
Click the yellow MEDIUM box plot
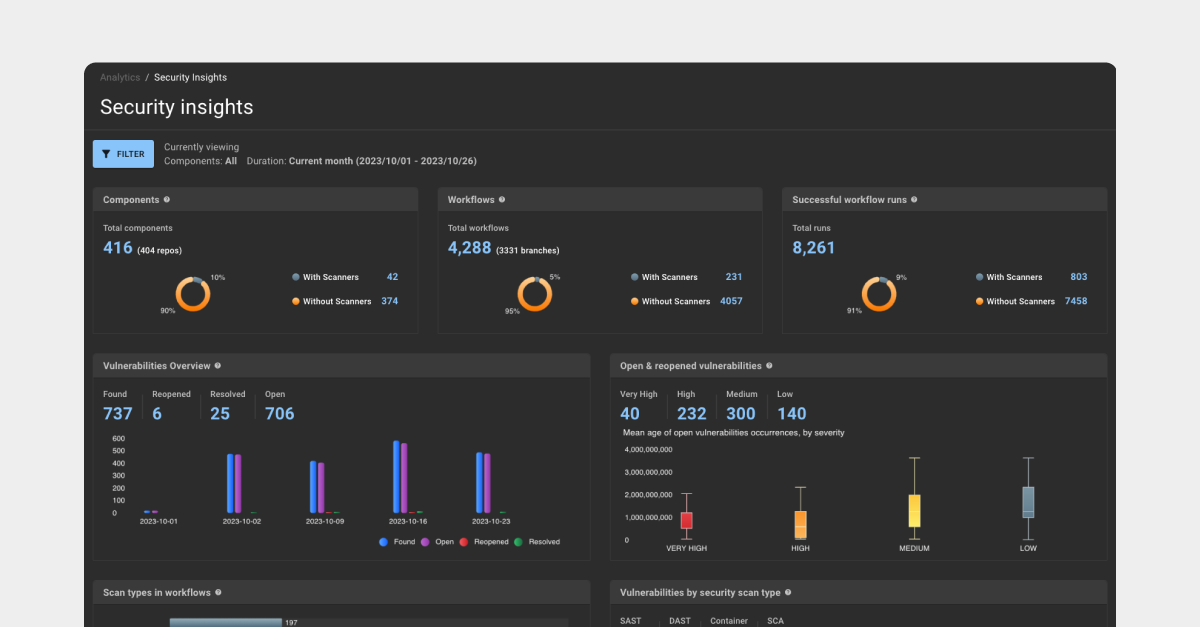pos(914,510)
